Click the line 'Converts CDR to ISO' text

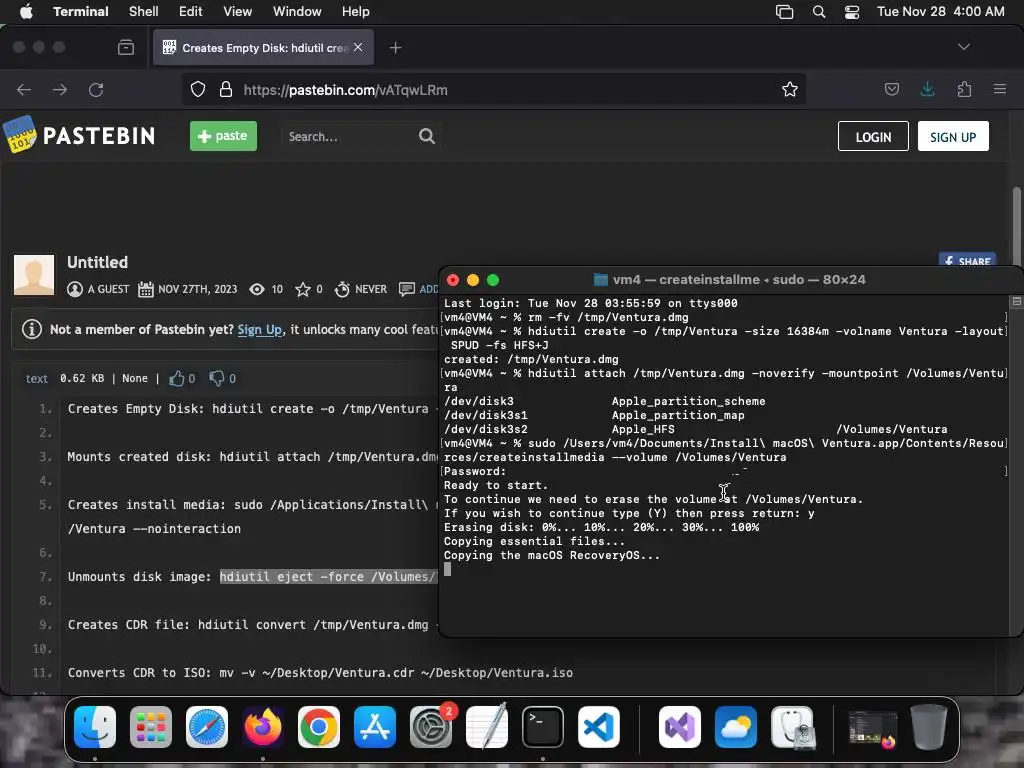tap(320, 673)
